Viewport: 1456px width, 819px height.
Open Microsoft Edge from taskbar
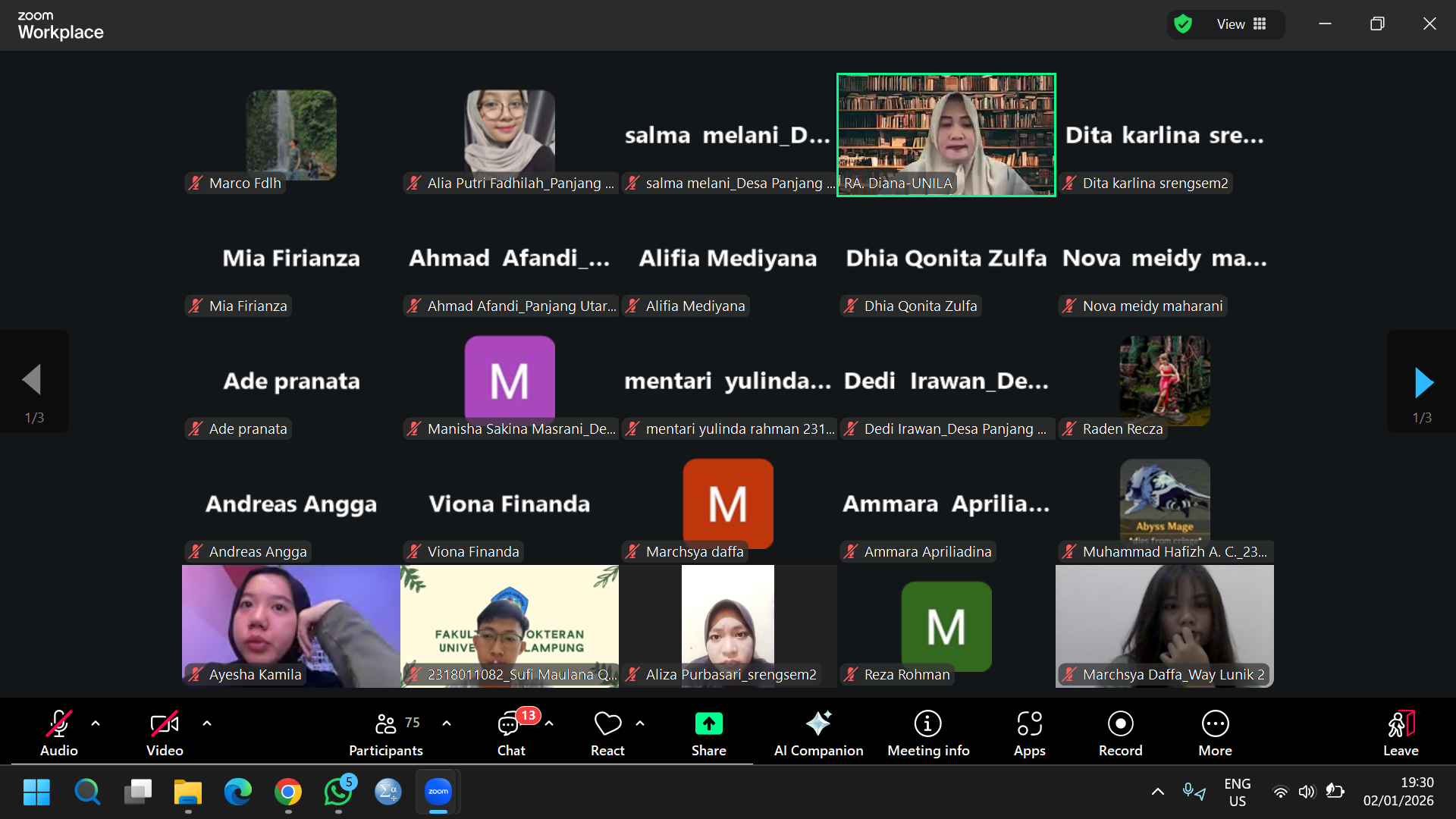coord(238,792)
